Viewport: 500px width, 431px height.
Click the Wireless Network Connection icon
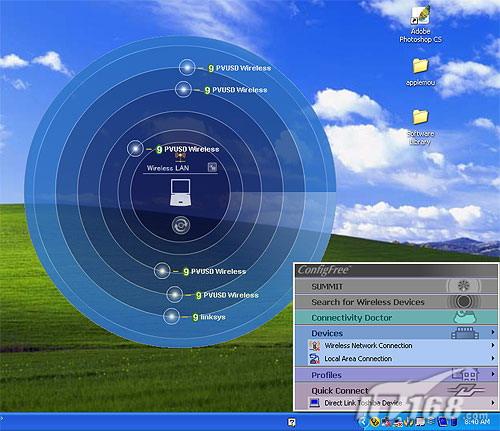[x=314, y=346]
